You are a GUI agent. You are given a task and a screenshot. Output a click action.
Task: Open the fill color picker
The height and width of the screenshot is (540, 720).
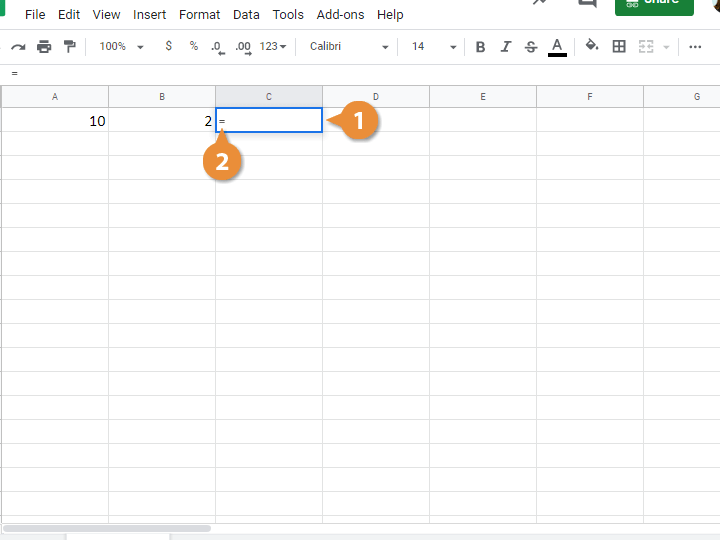click(592, 47)
